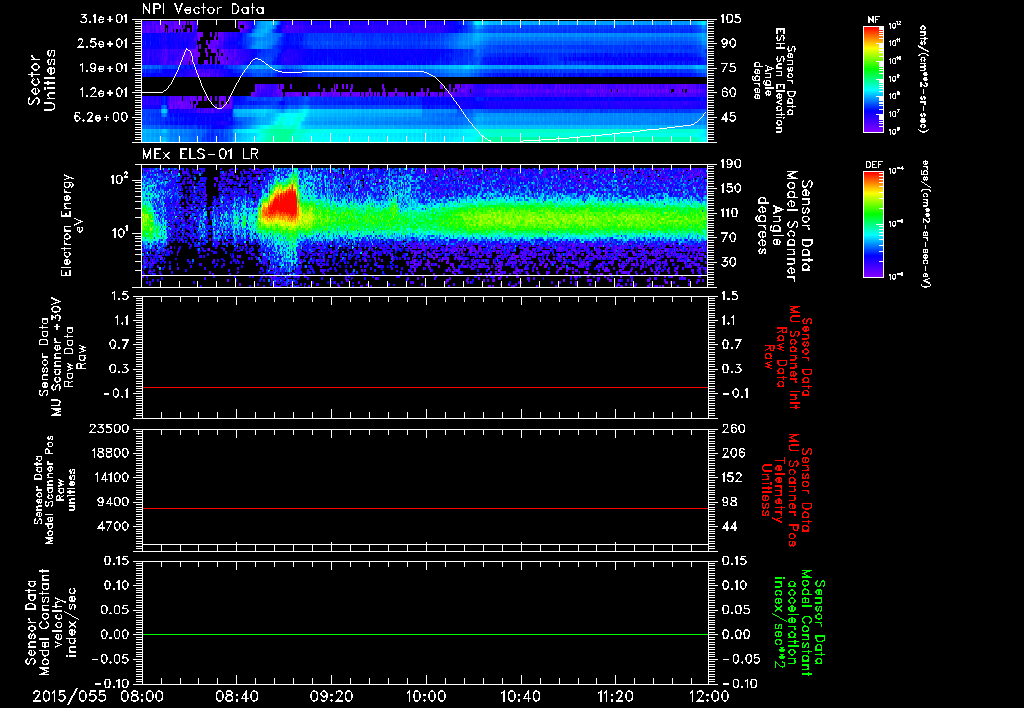Click the MU Scanner +30V Raw Data label

63,358
